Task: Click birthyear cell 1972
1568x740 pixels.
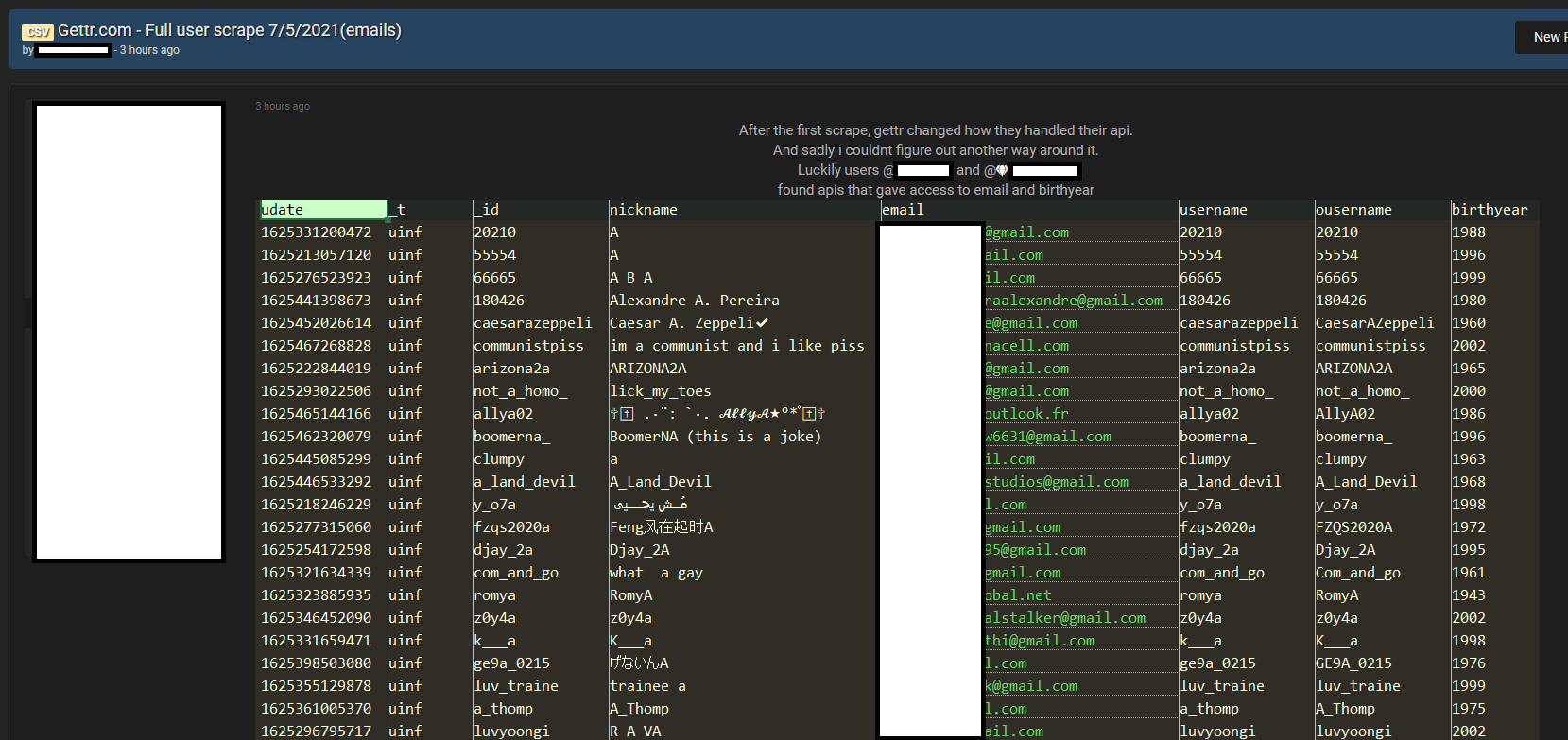Action: (1469, 527)
